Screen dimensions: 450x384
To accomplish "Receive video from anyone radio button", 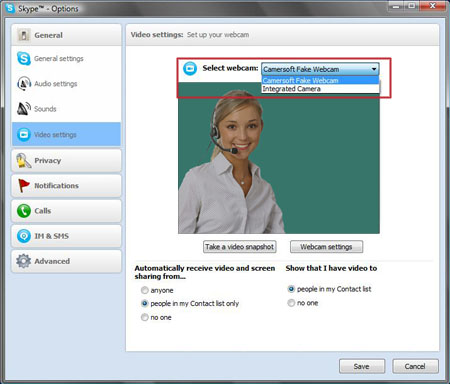I will point(145,290).
